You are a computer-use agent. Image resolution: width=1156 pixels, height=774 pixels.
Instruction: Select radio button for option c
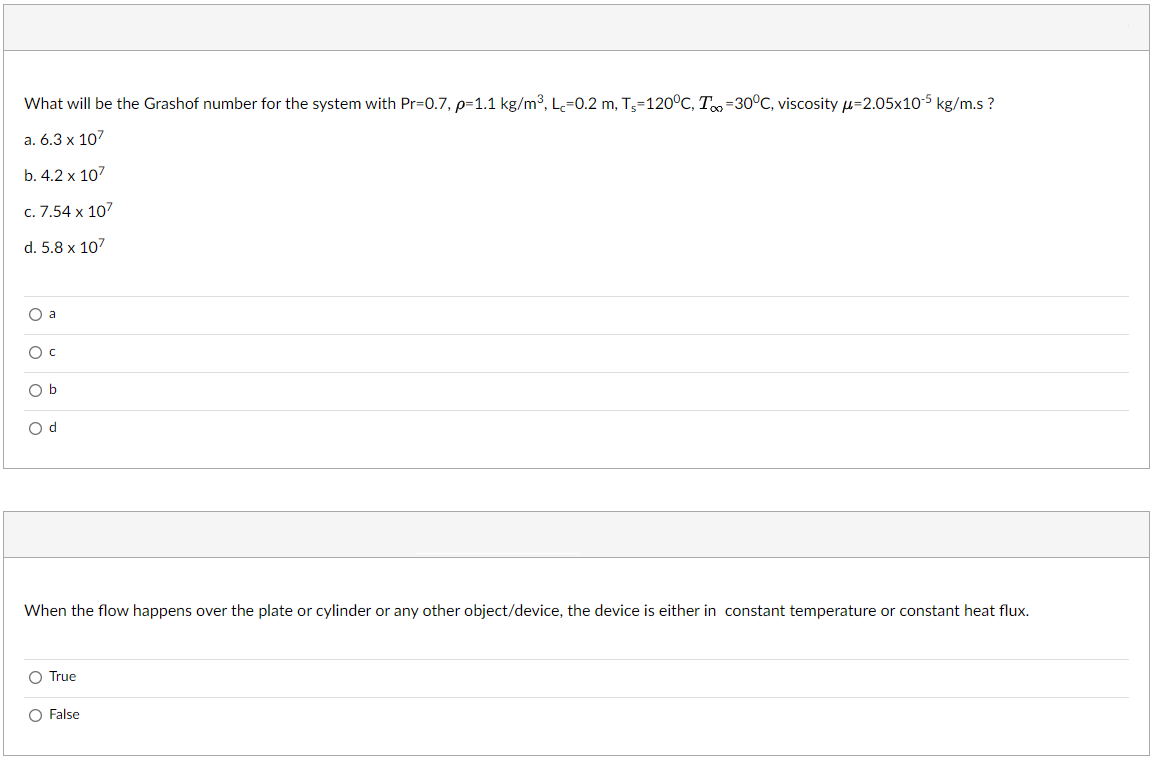click(x=35, y=351)
